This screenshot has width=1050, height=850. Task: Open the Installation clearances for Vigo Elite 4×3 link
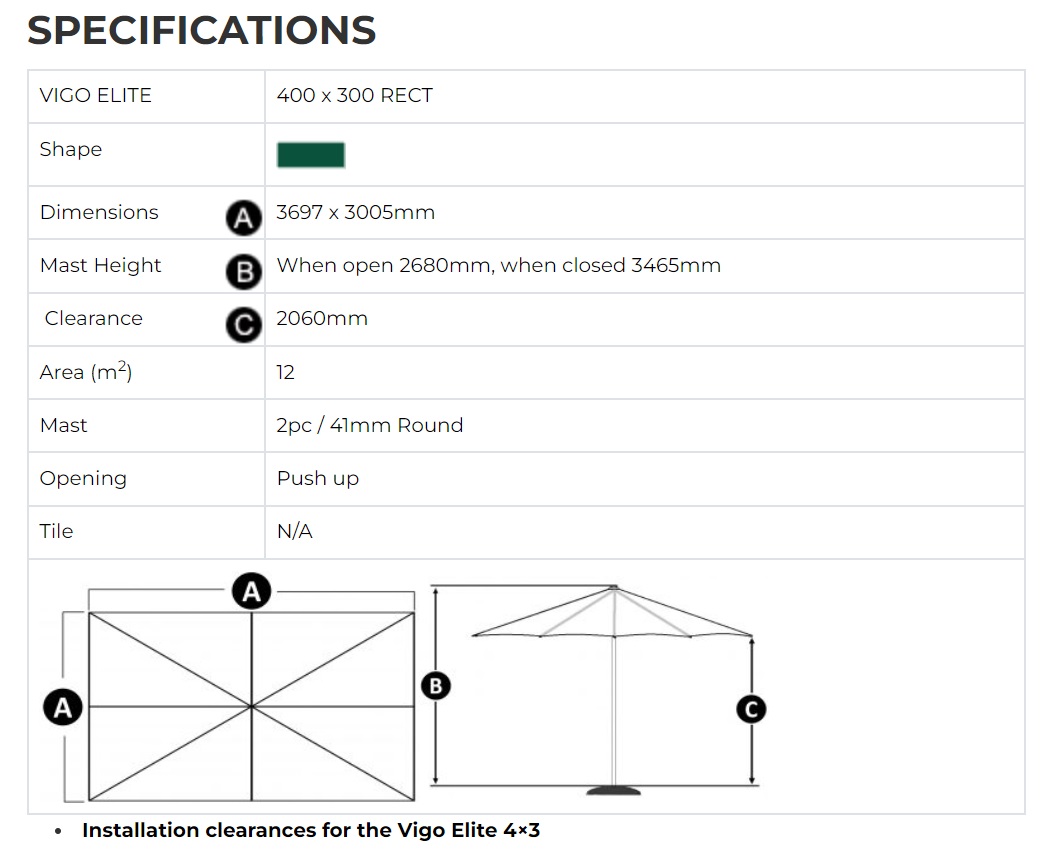[311, 830]
